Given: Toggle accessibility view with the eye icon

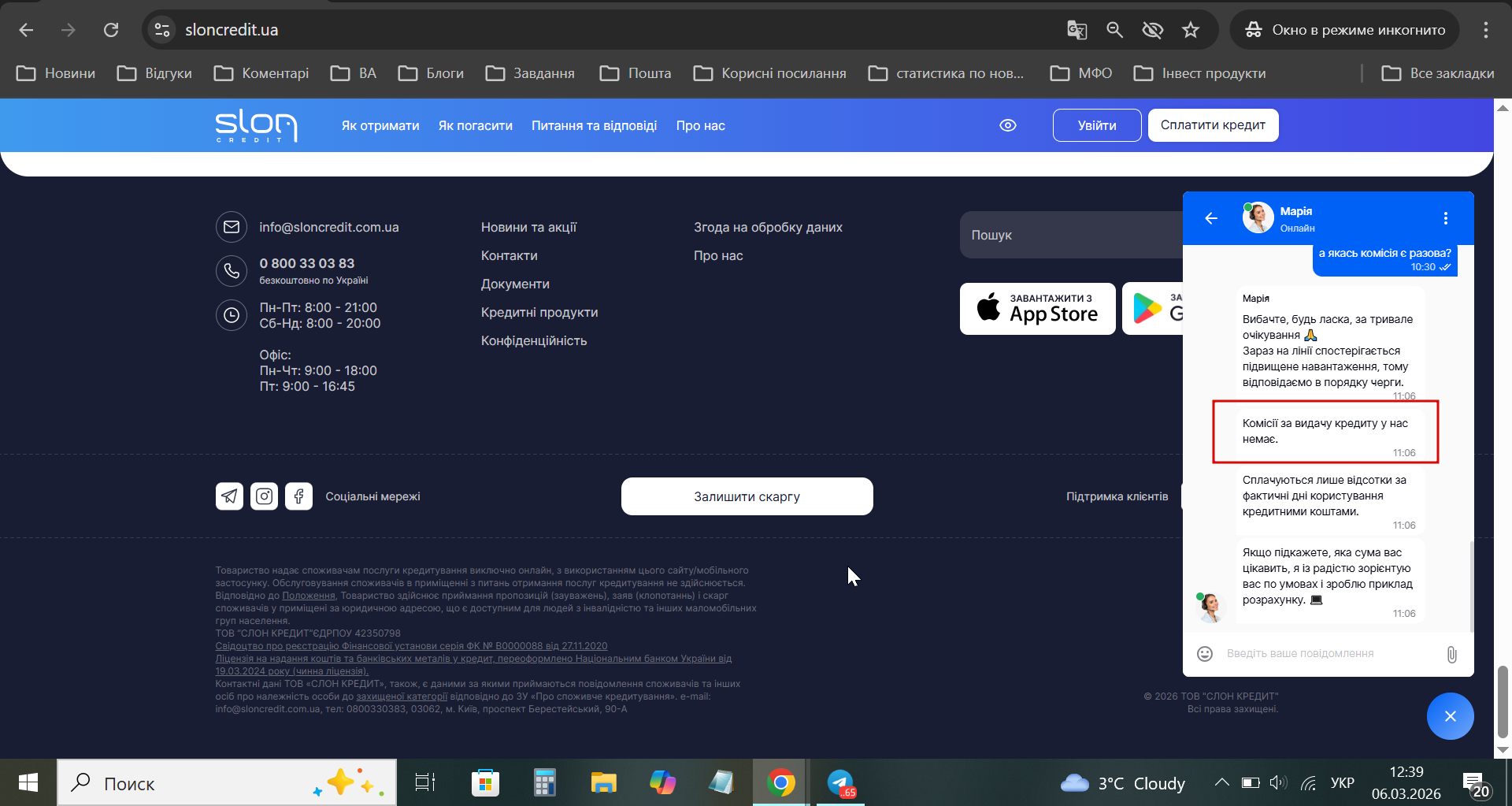Looking at the screenshot, I should coord(1007,125).
